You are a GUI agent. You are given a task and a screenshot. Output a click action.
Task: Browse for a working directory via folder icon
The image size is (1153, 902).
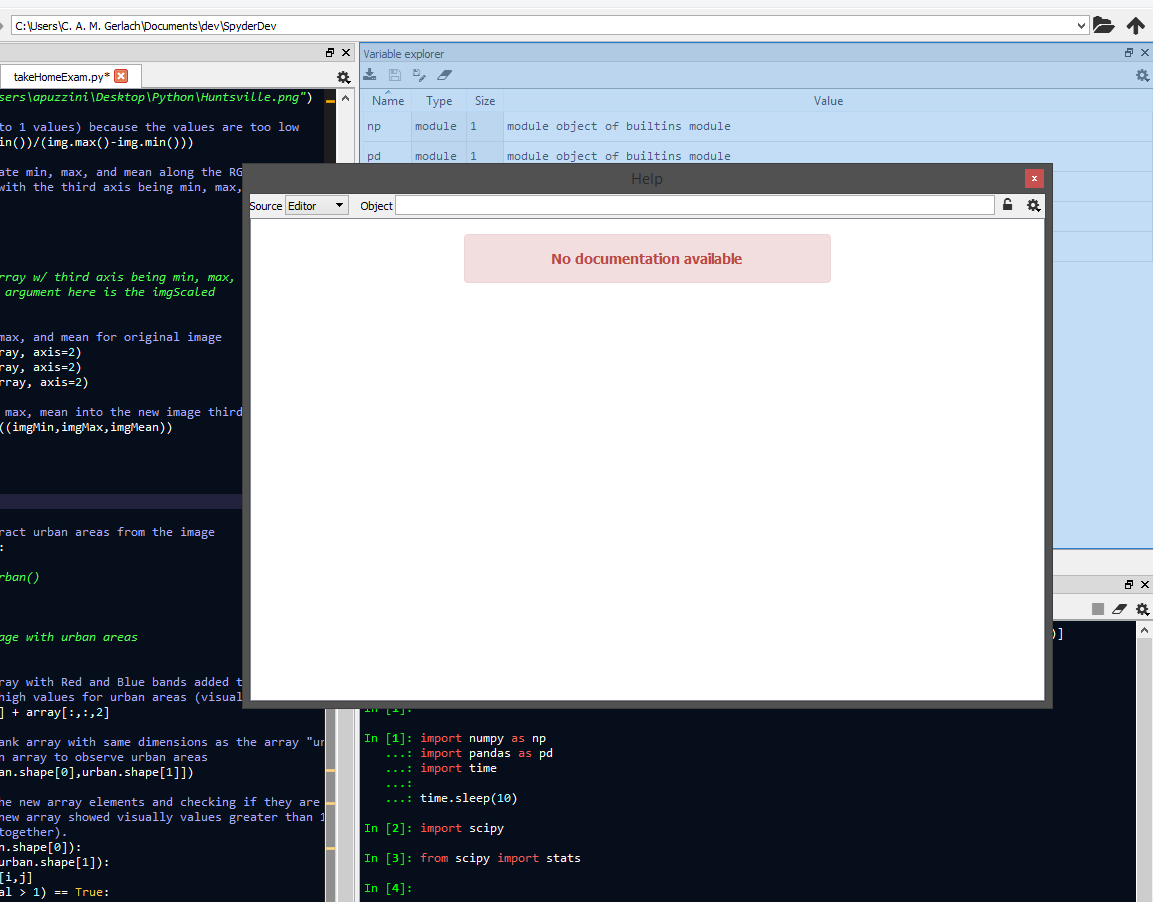[x=1103, y=24]
